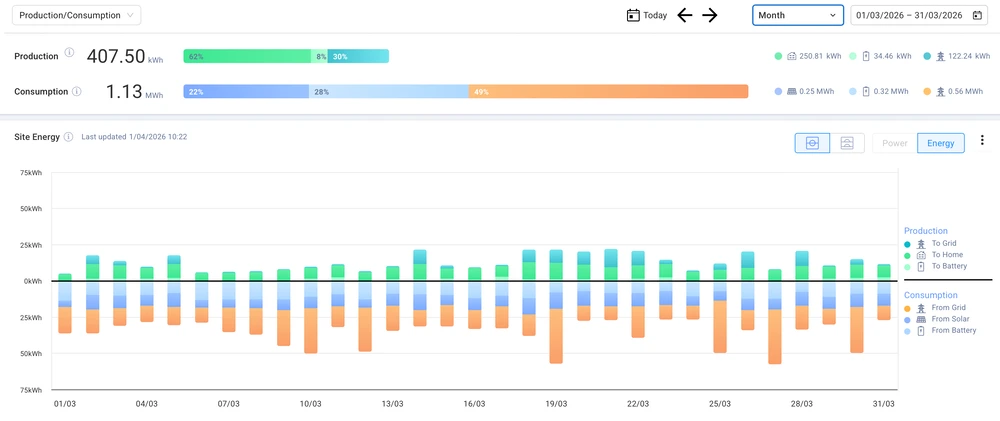Click the Today button label

(x=655, y=15)
